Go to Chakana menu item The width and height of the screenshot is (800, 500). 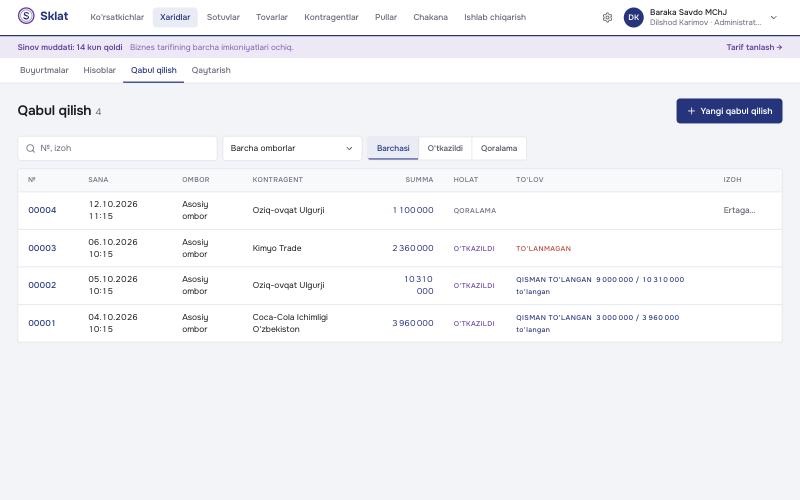(x=431, y=17)
